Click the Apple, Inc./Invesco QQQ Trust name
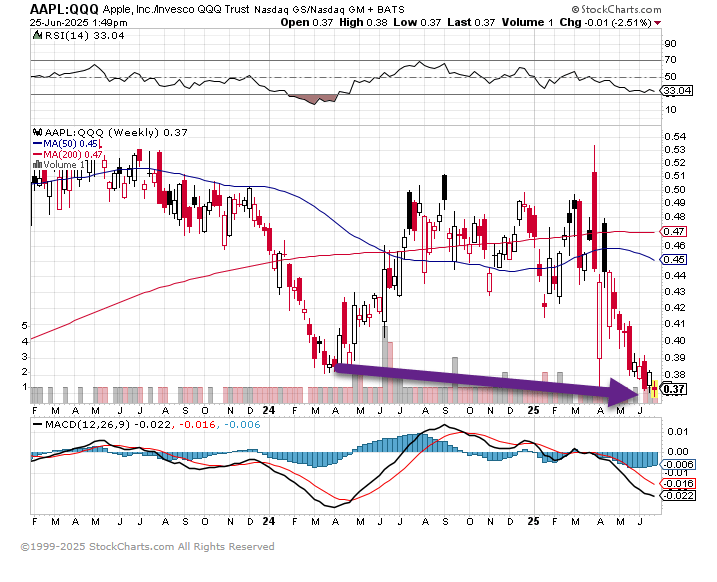Screen dimensions: 717x582 177,9
